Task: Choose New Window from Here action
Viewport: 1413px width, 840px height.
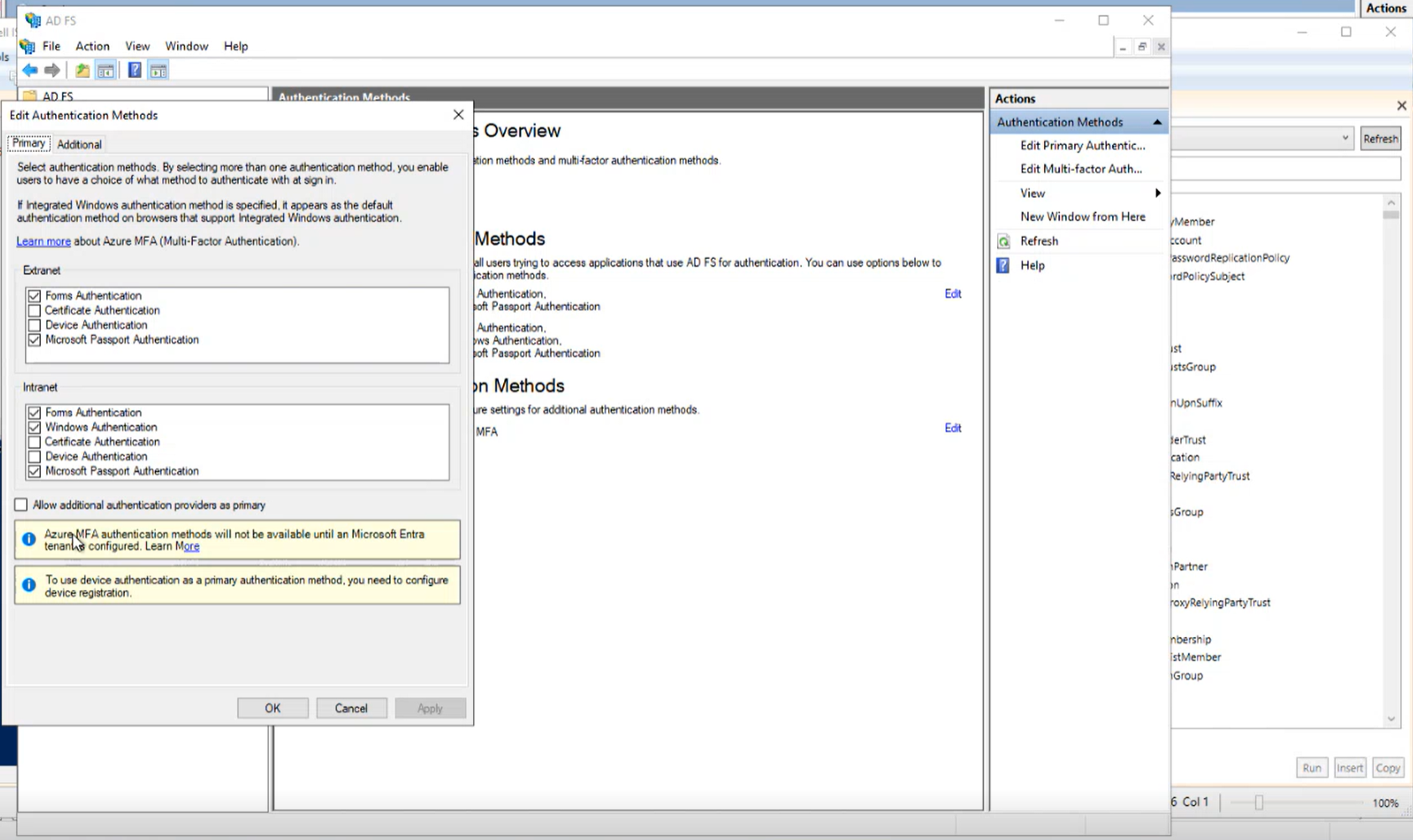Action: pyautogui.click(x=1083, y=217)
